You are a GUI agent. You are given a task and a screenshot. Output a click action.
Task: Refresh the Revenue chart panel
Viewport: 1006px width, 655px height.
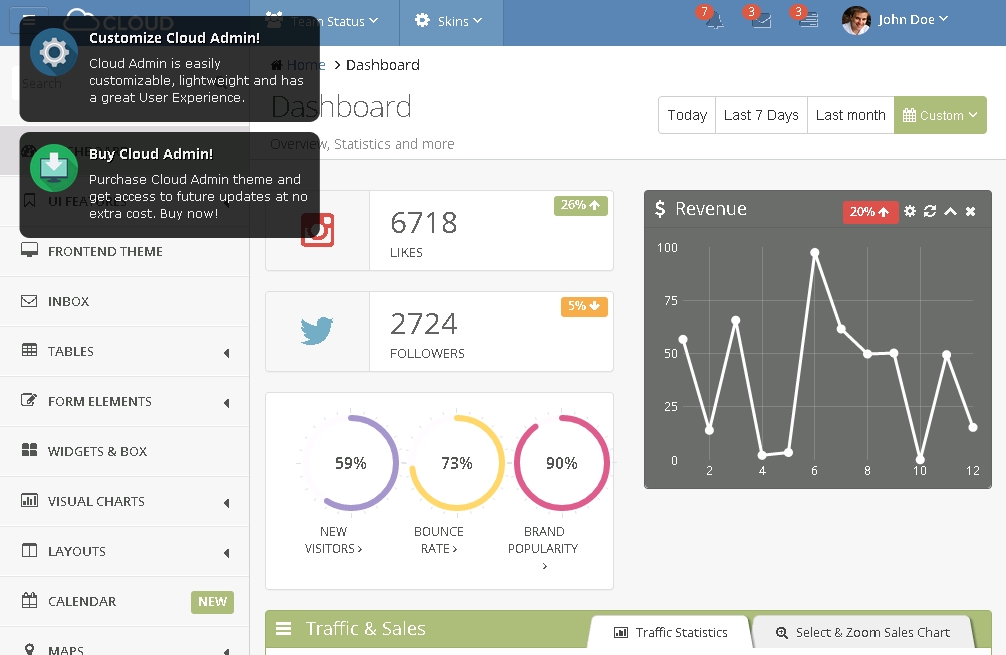(x=930, y=211)
